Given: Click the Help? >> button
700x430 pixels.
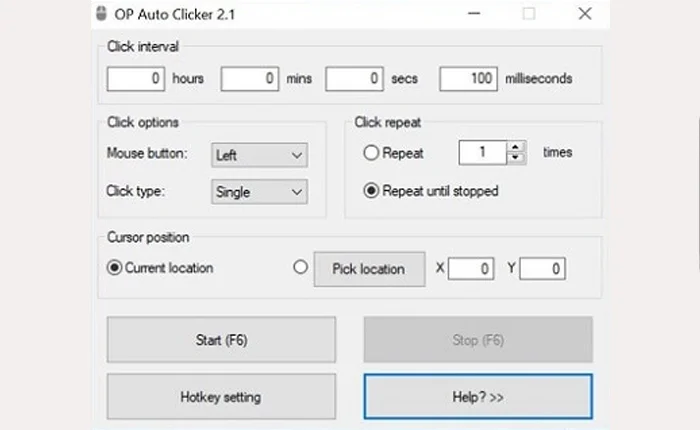Looking at the screenshot, I should tap(478, 397).
